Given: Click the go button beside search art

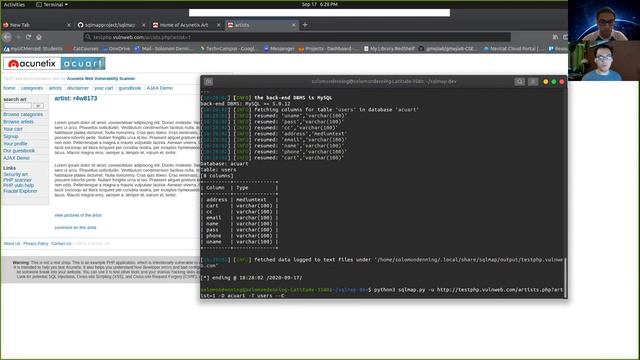Looking at the screenshot, I should (x=38, y=106).
